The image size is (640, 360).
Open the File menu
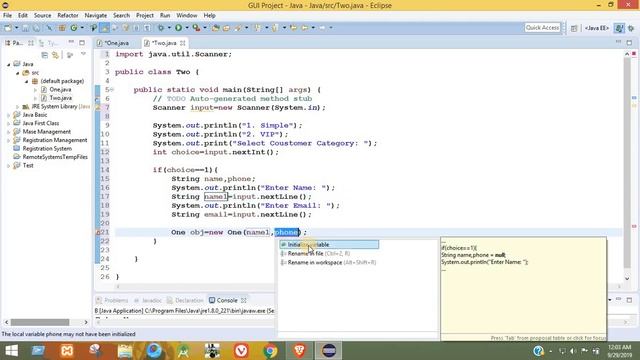coord(7,16)
